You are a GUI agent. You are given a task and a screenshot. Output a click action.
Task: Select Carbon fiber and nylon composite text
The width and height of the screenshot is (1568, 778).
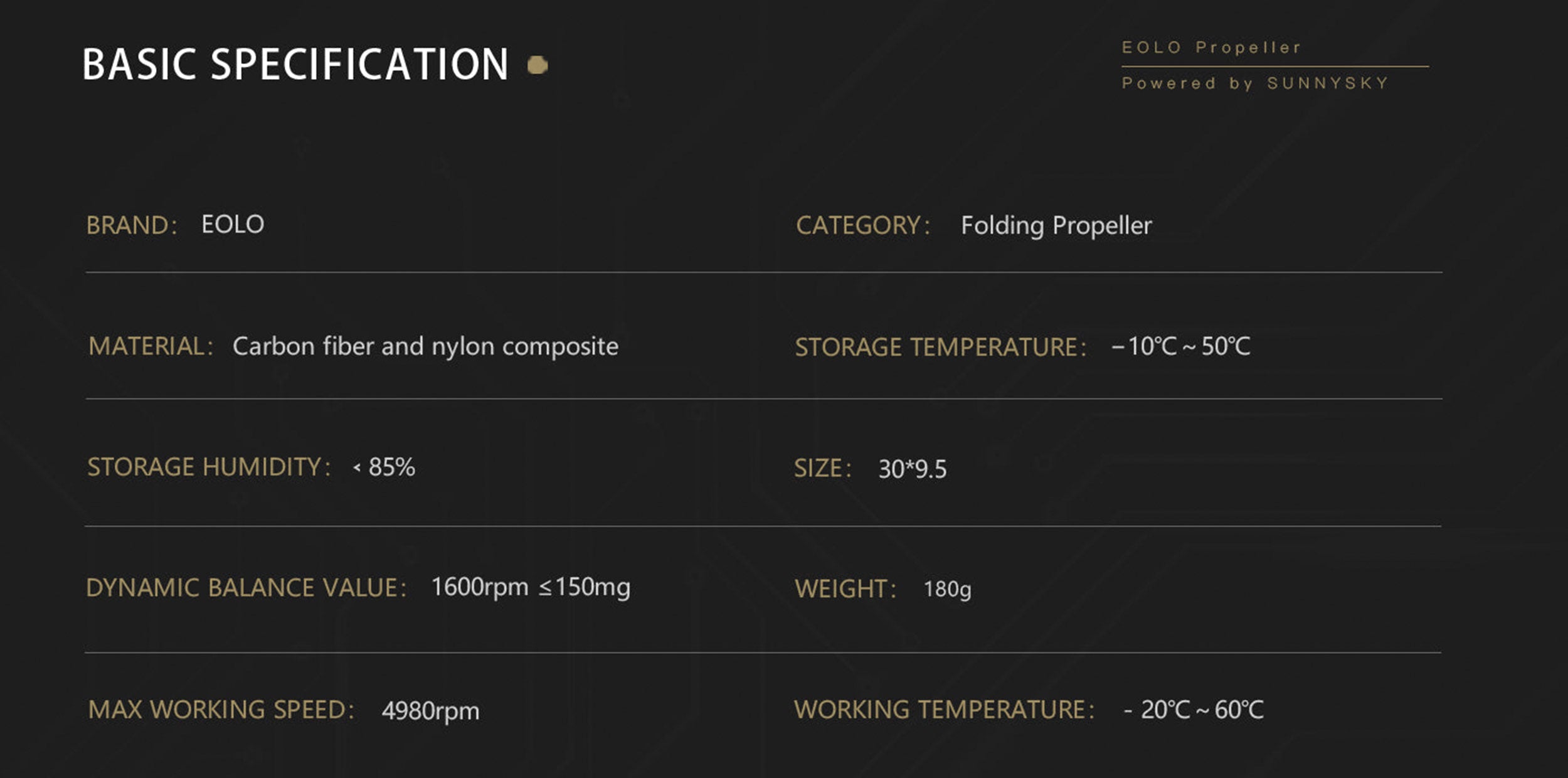[x=425, y=346]
